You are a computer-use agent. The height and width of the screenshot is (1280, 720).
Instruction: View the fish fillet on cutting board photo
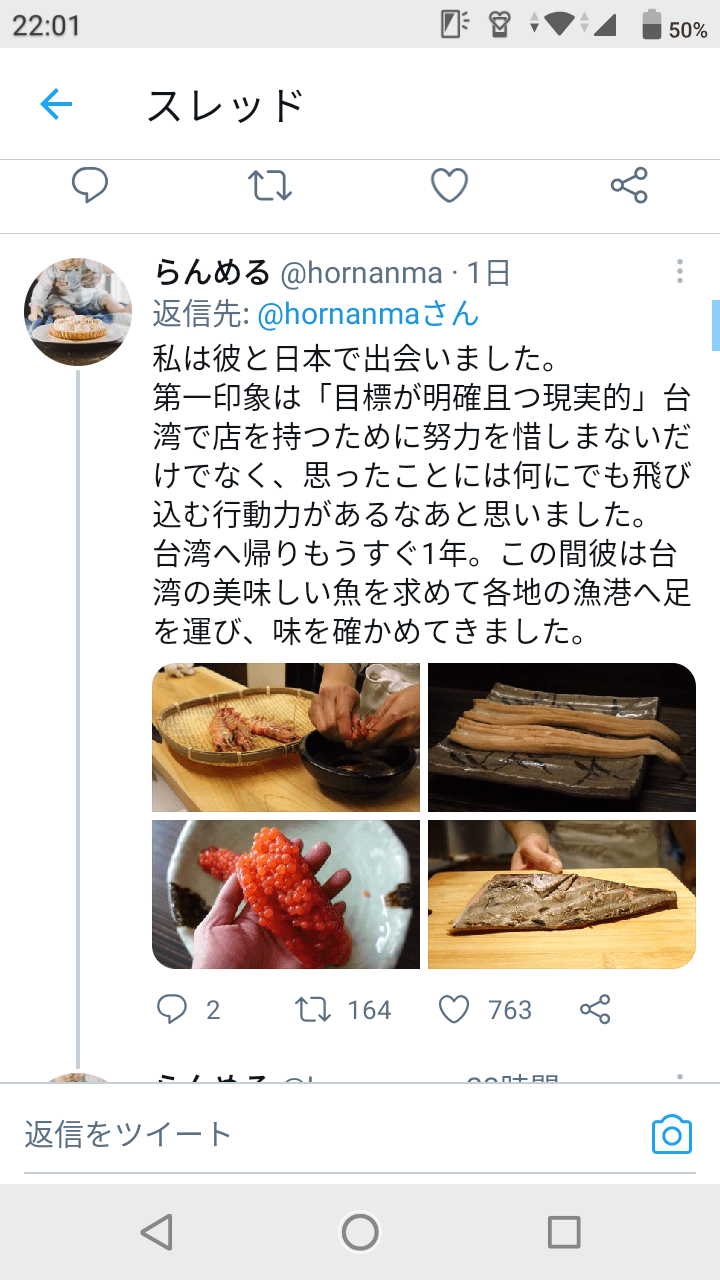pos(562,894)
